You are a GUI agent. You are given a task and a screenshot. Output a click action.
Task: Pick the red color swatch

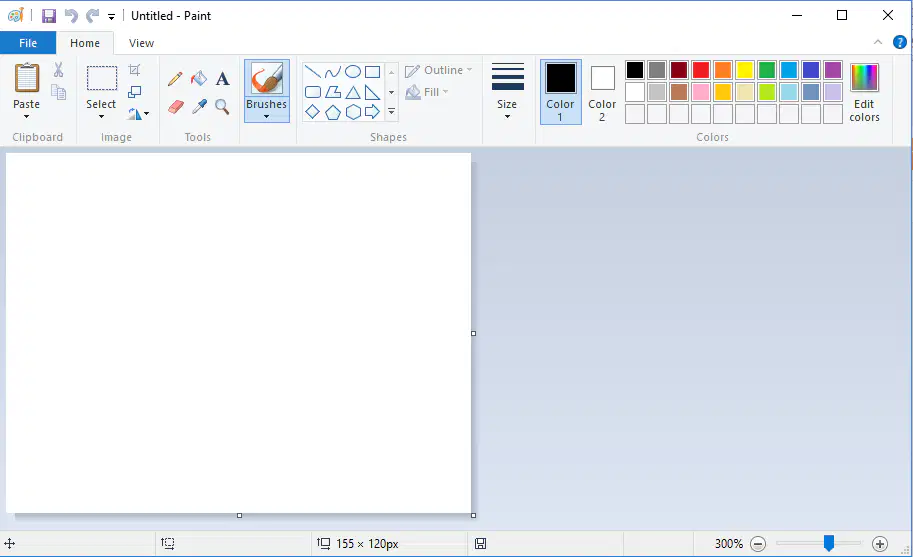pos(701,70)
